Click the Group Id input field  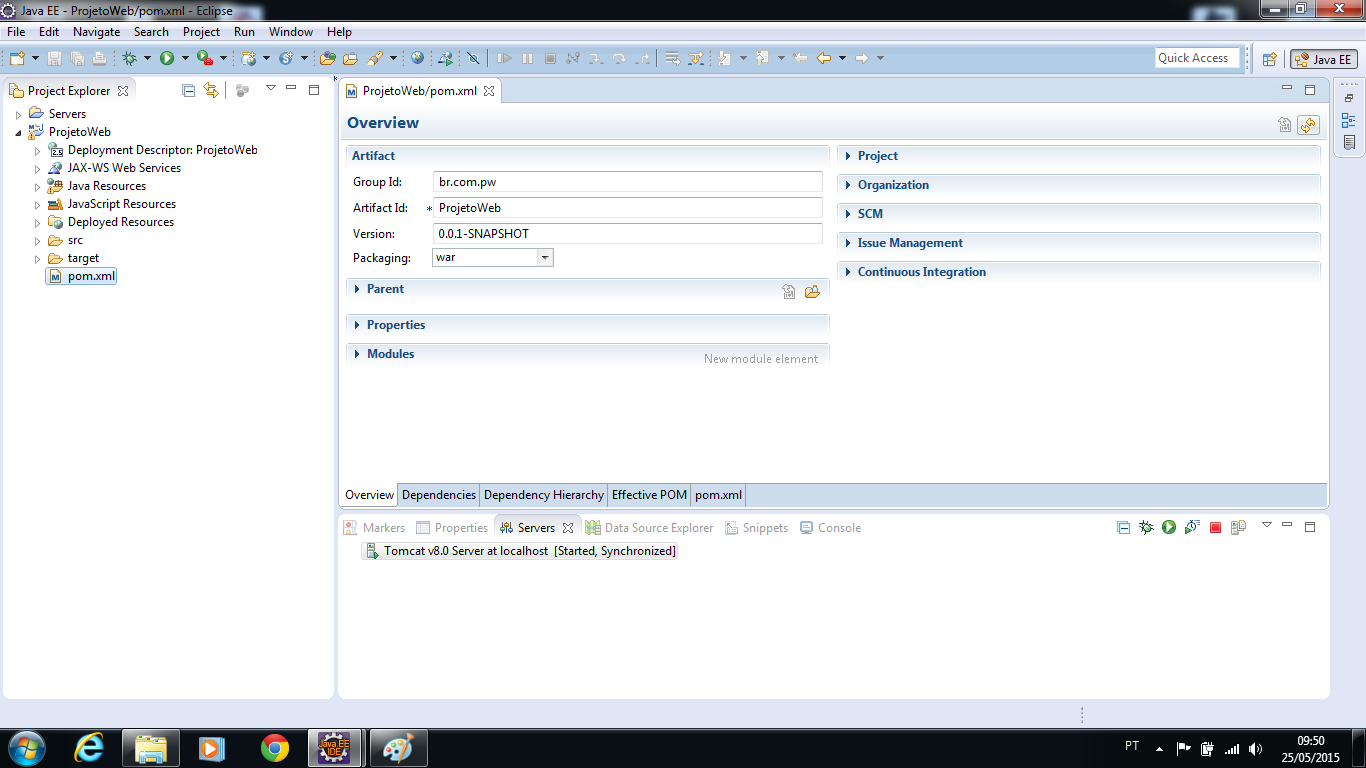pos(628,182)
